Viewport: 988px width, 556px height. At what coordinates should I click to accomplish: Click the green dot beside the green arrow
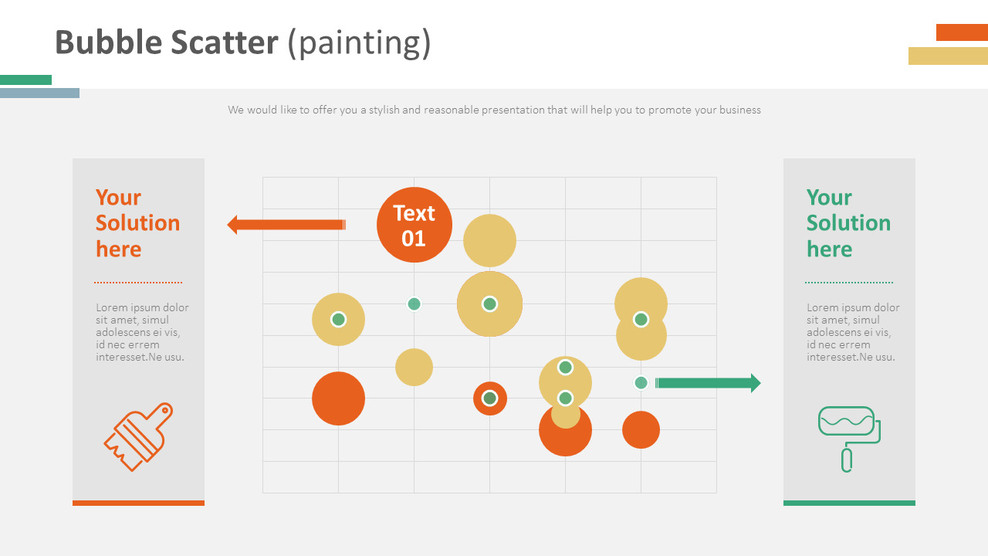(x=641, y=383)
